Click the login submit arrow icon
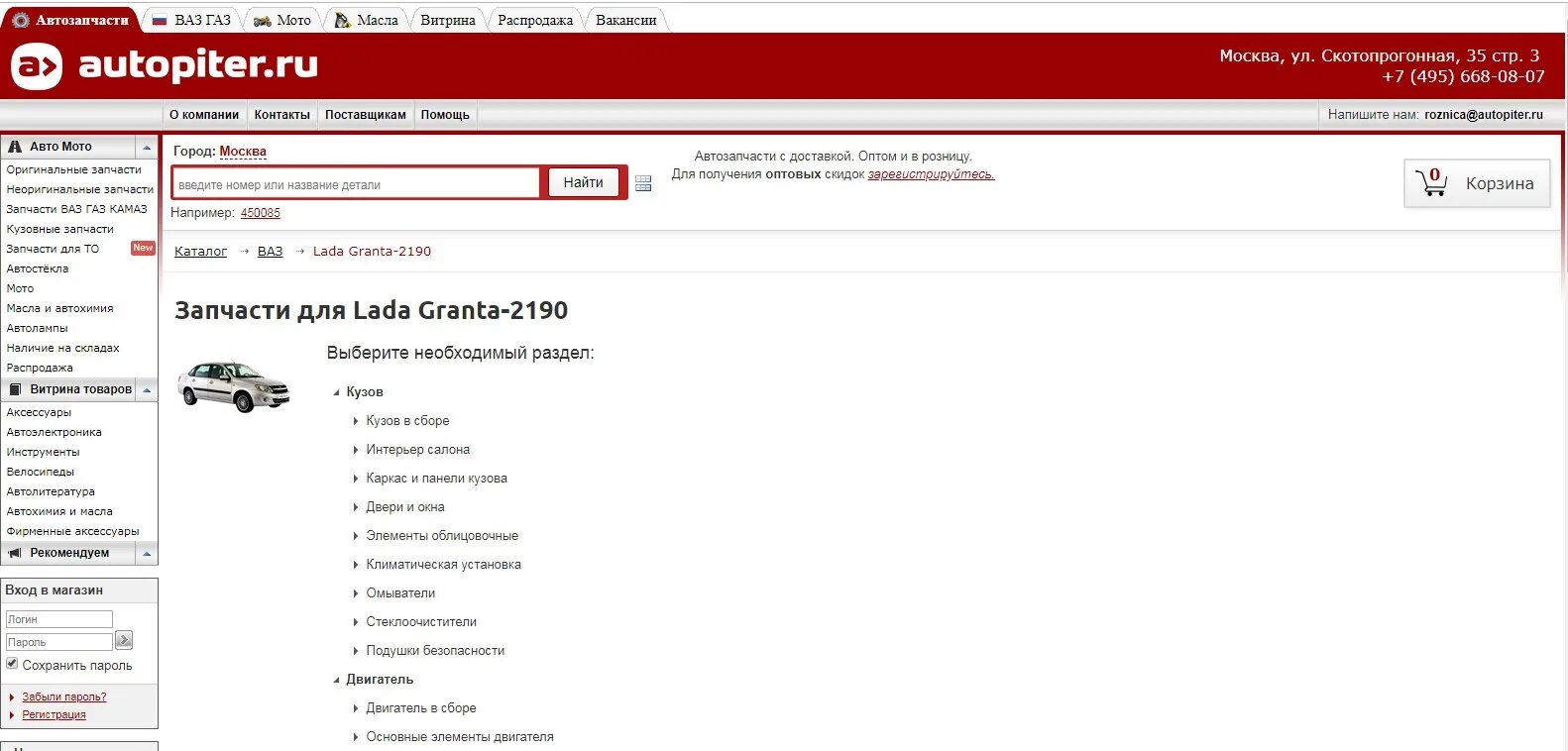This screenshot has width=1568, height=751. point(124,640)
